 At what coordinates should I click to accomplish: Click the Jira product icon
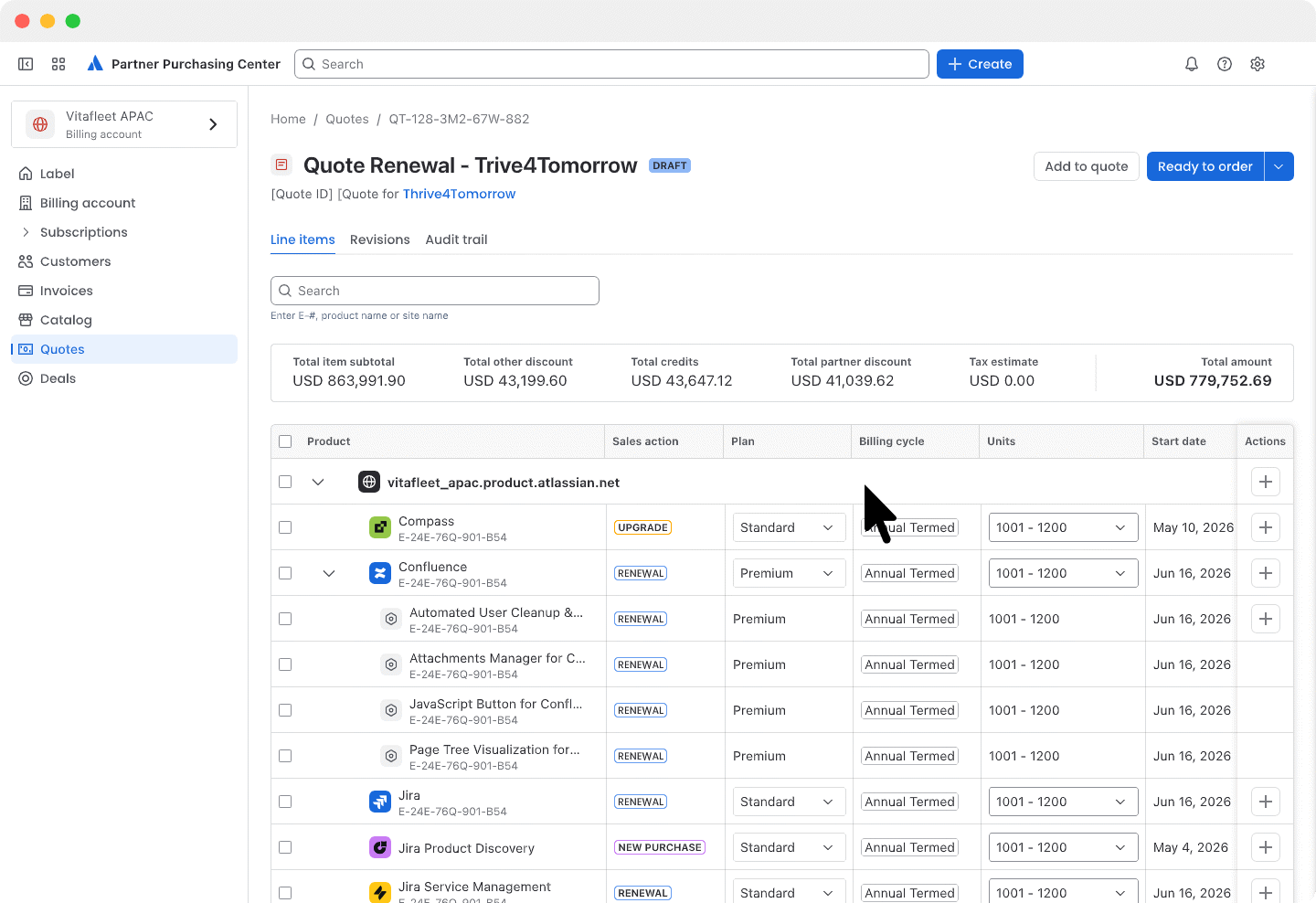coord(380,802)
